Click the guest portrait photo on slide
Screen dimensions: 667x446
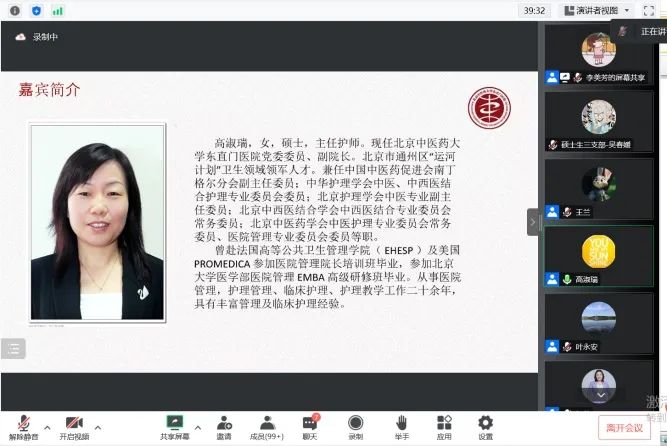click(97, 222)
